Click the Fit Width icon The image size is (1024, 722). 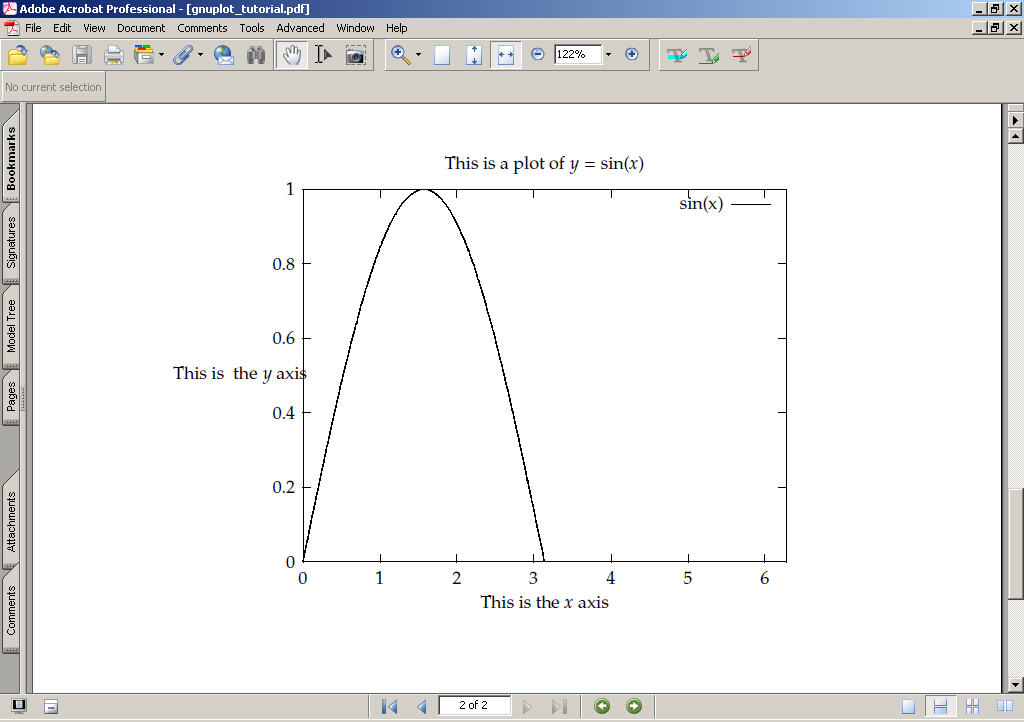506,55
